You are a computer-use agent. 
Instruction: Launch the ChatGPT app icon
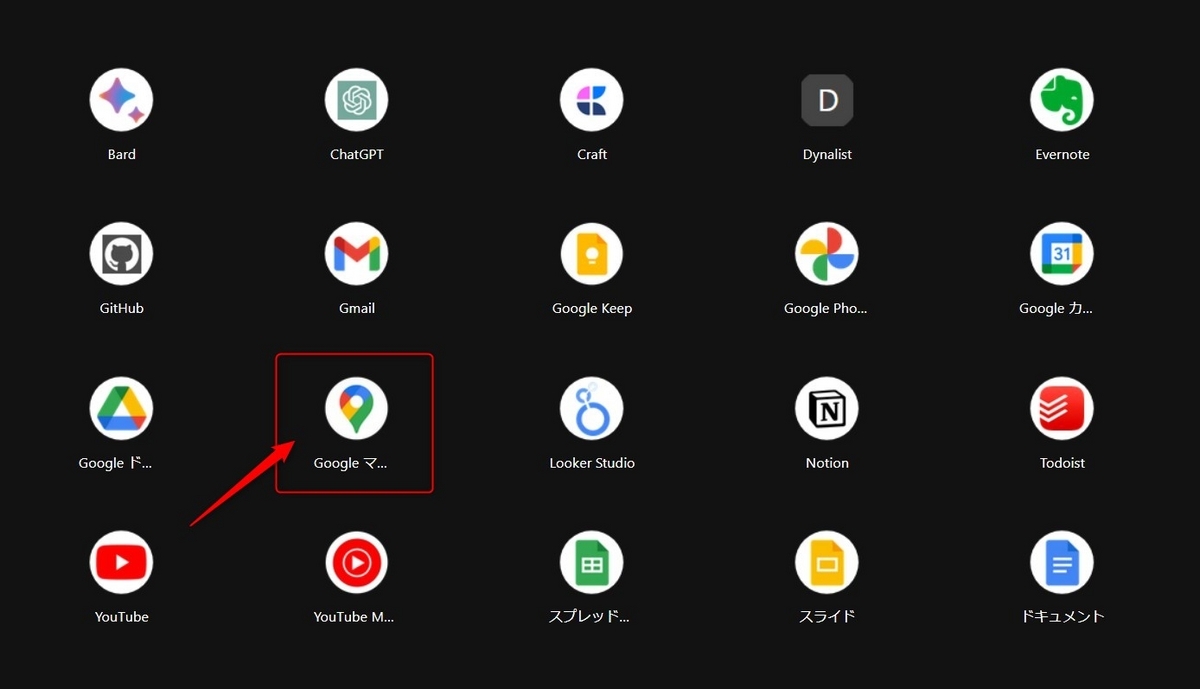click(356, 100)
